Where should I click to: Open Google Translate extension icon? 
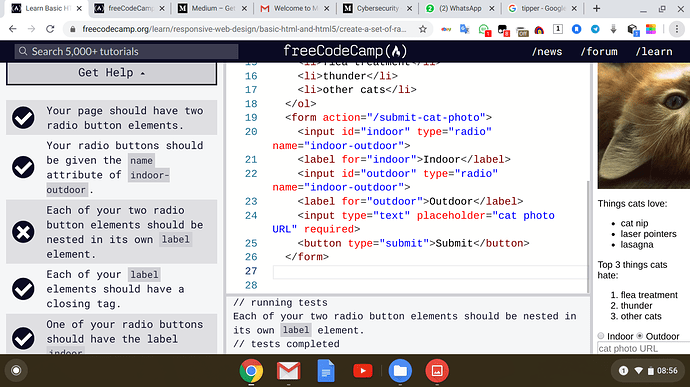point(464,29)
